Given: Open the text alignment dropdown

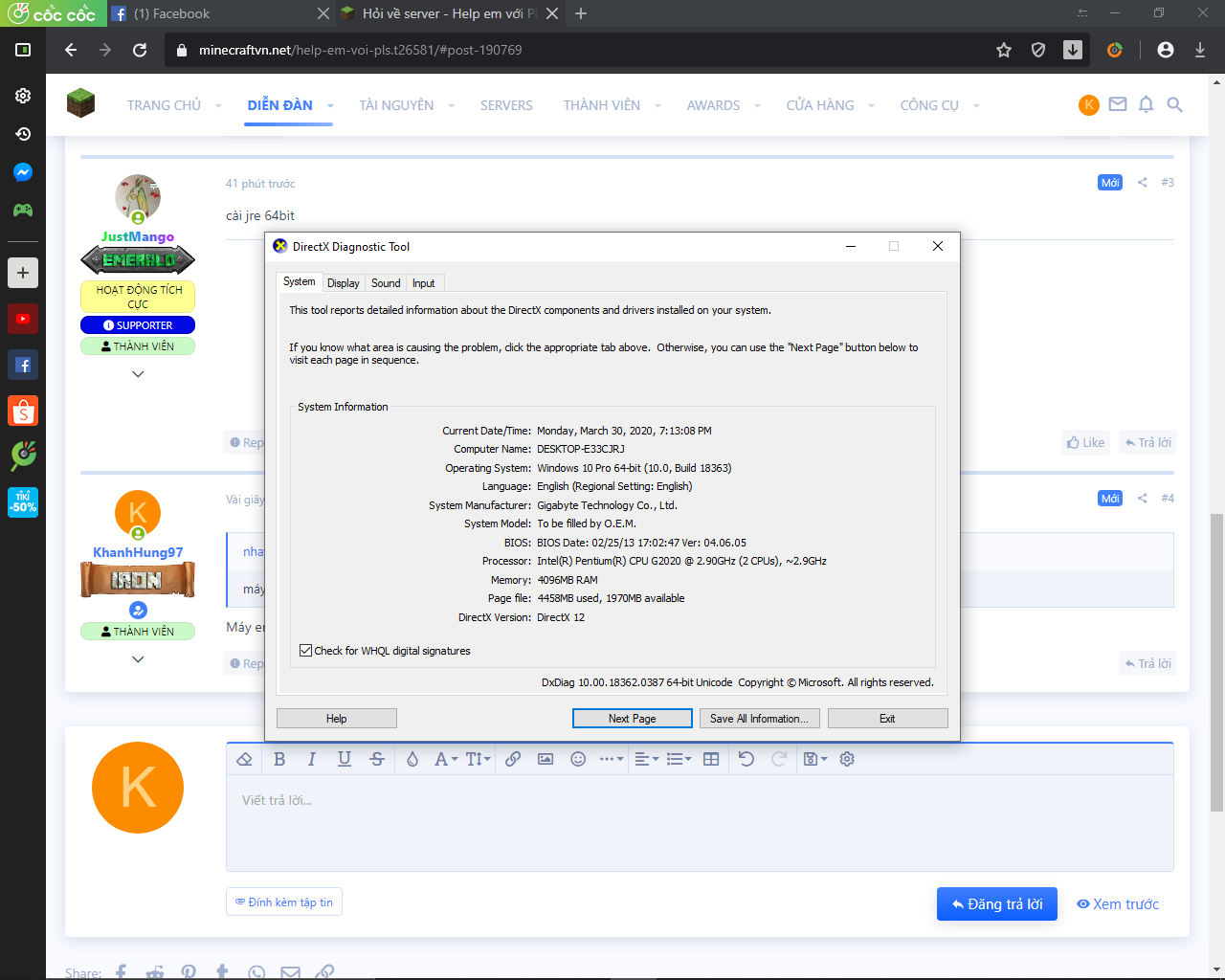Looking at the screenshot, I should click(x=646, y=759).
